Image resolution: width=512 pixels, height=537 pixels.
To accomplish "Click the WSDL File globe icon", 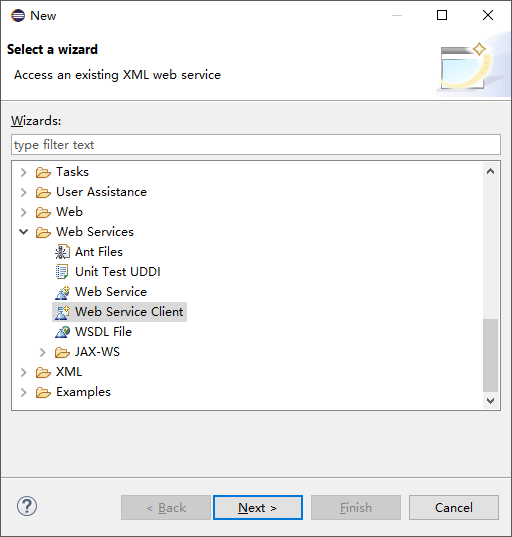I will click(62, 332).
